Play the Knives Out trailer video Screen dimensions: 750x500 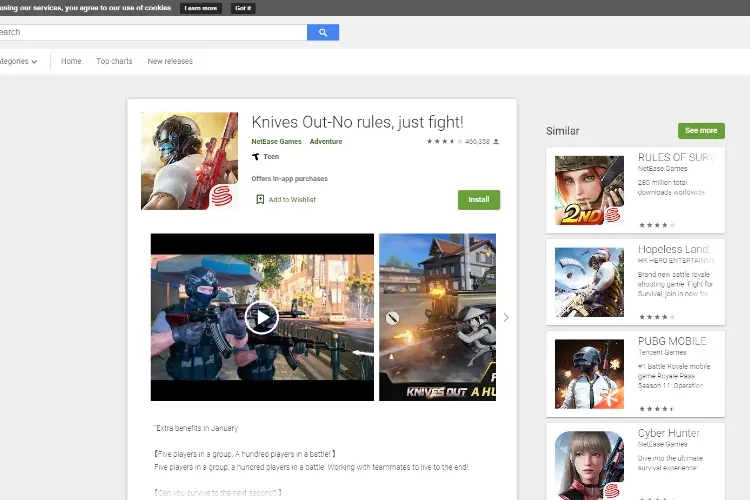(262, 317)
